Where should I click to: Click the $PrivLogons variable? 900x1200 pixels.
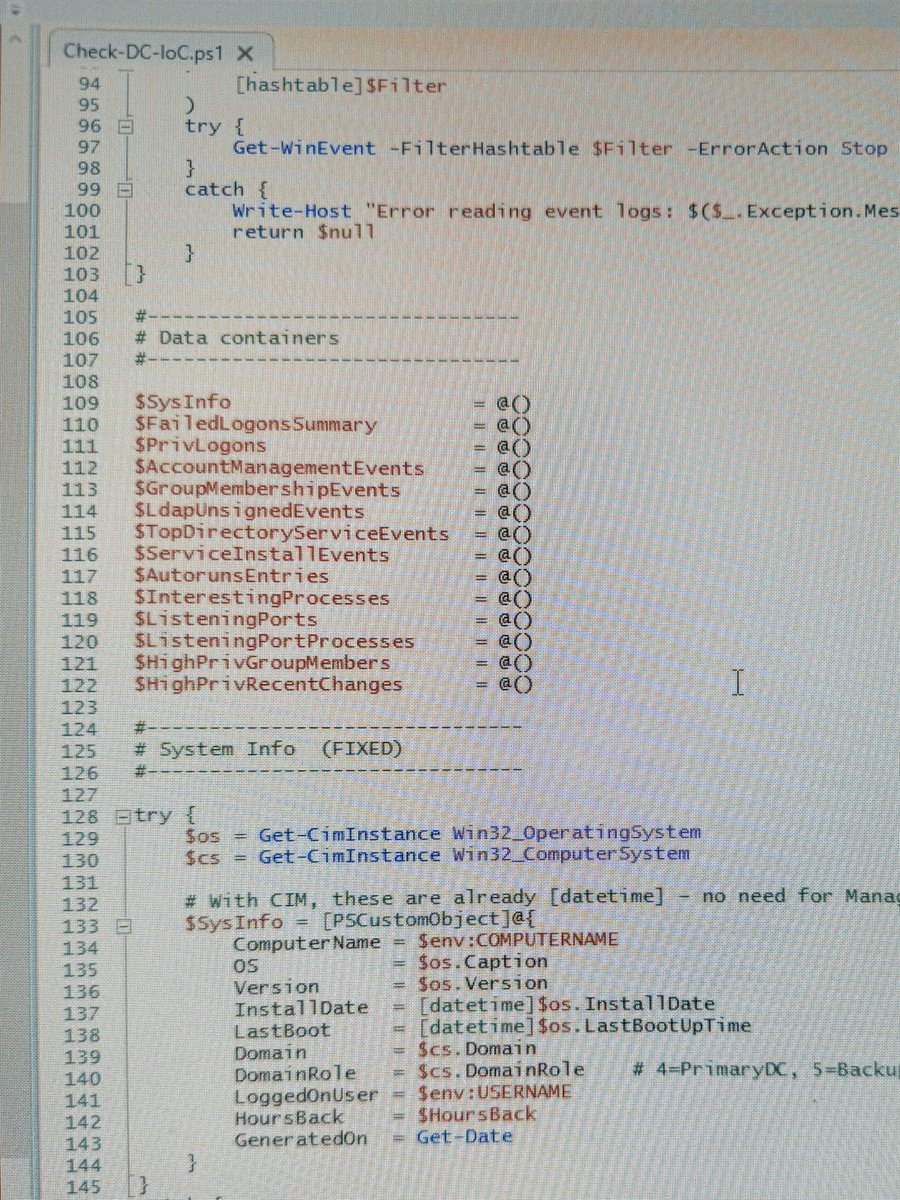click(x=200, y=445)
